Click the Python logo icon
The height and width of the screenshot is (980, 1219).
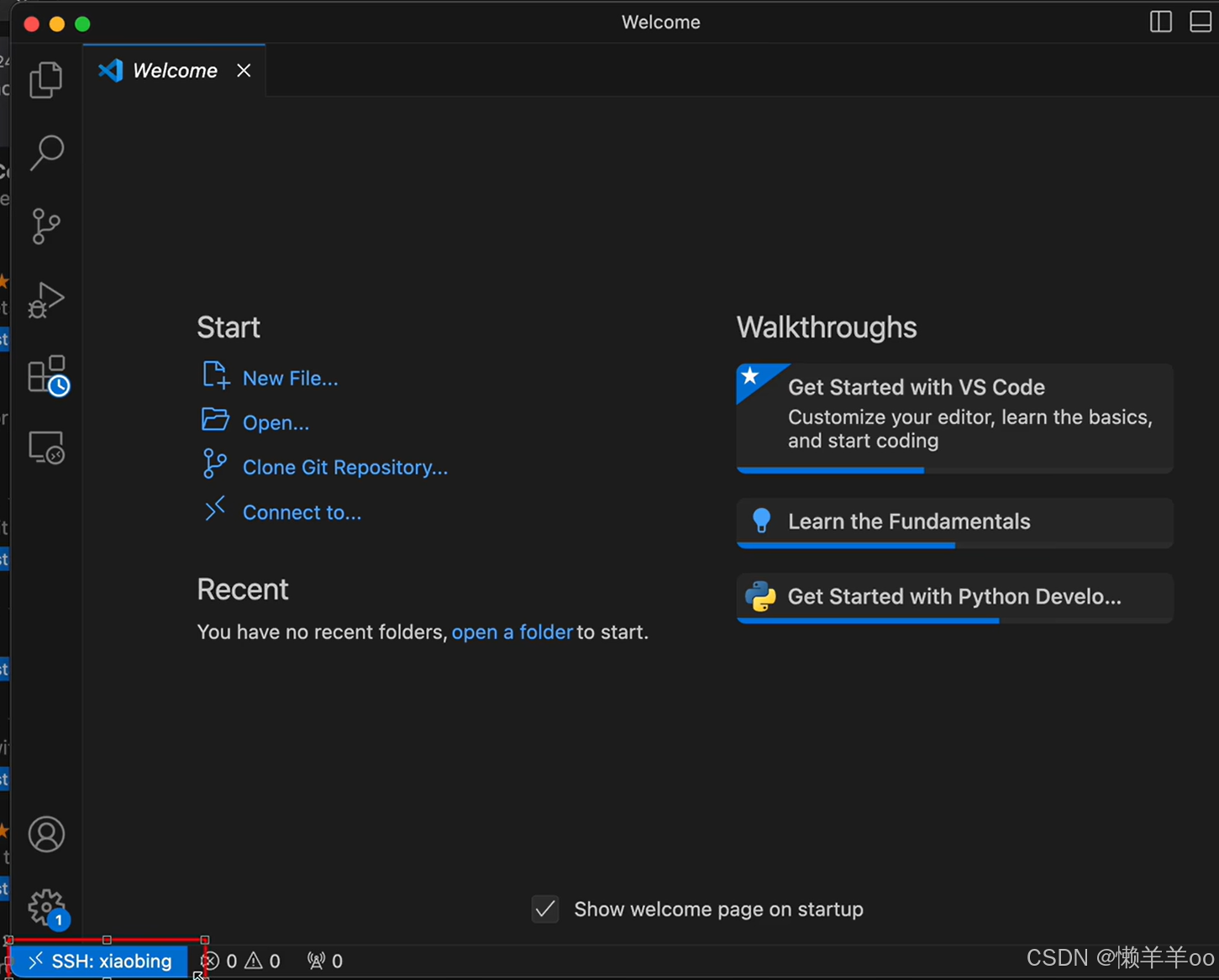pos(760,596)
